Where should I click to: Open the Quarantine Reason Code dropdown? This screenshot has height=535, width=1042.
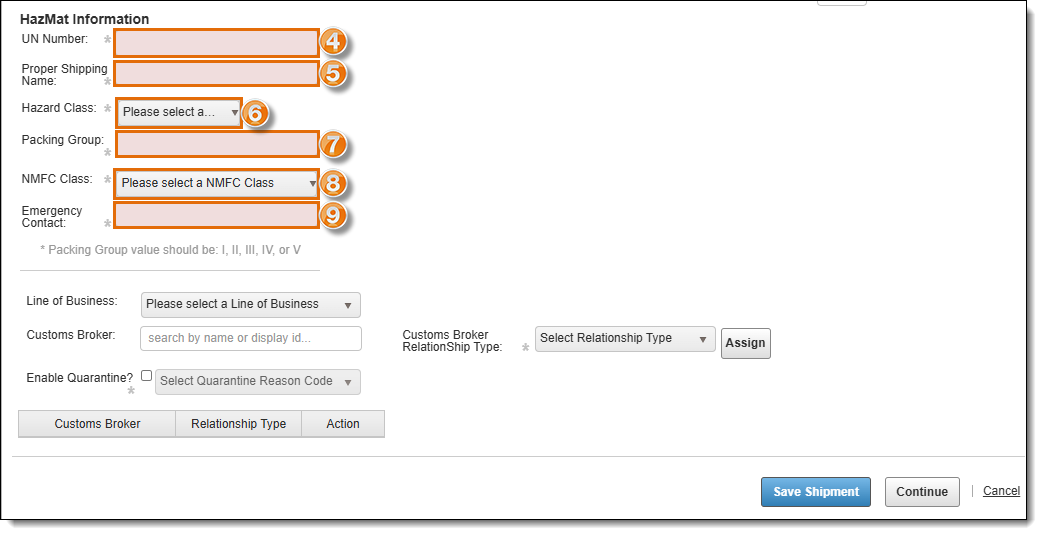click(x=257, y=381)
